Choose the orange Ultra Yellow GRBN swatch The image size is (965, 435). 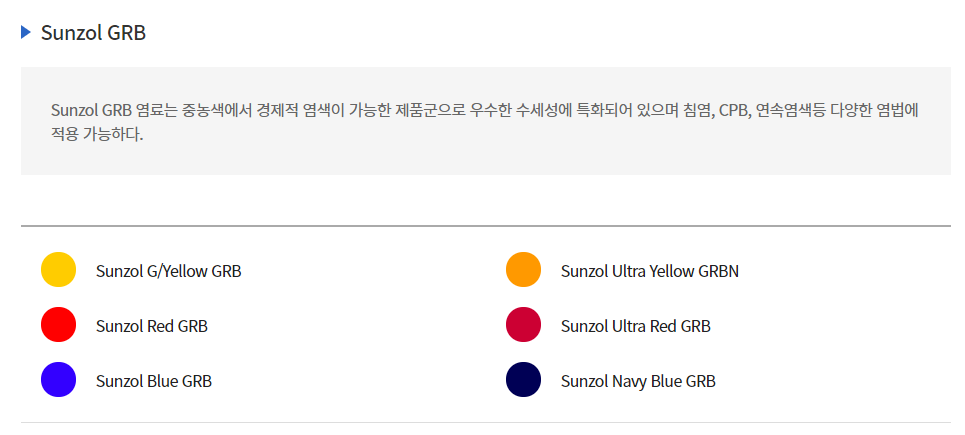click(523, 269)
